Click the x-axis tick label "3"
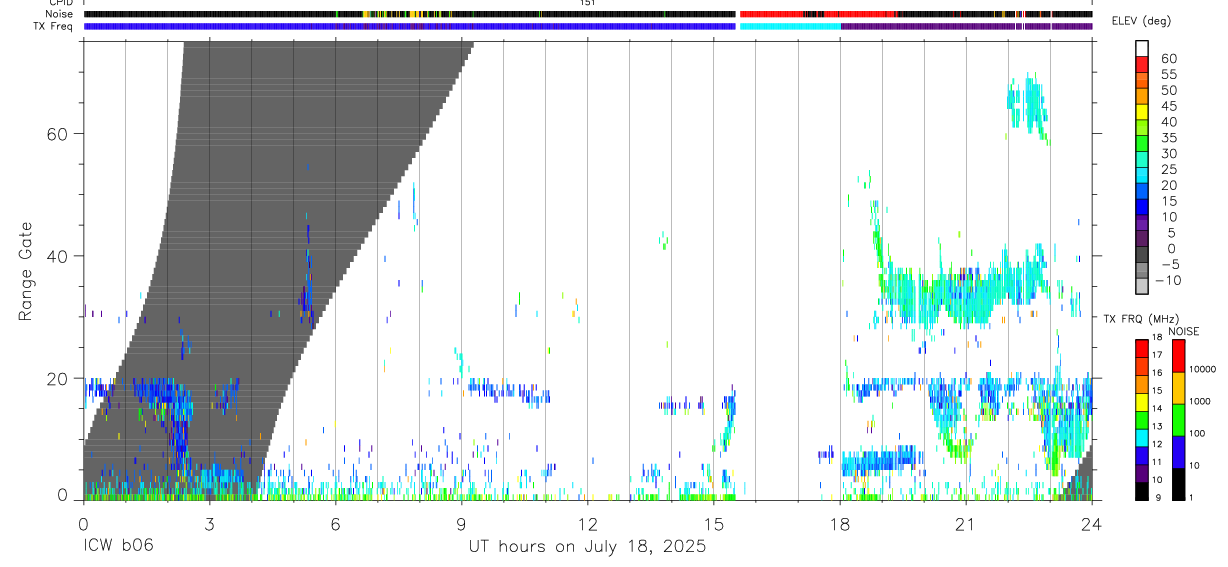The width and height of the screenshot is (1228, 567). [x=209, y=524]
